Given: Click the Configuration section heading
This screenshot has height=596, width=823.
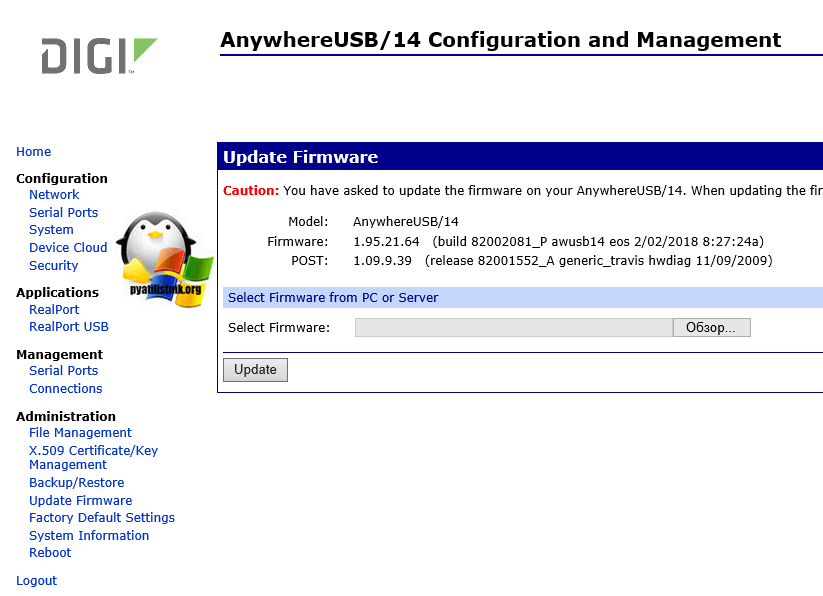Looking at the screenshot, I should coord(61,178).
